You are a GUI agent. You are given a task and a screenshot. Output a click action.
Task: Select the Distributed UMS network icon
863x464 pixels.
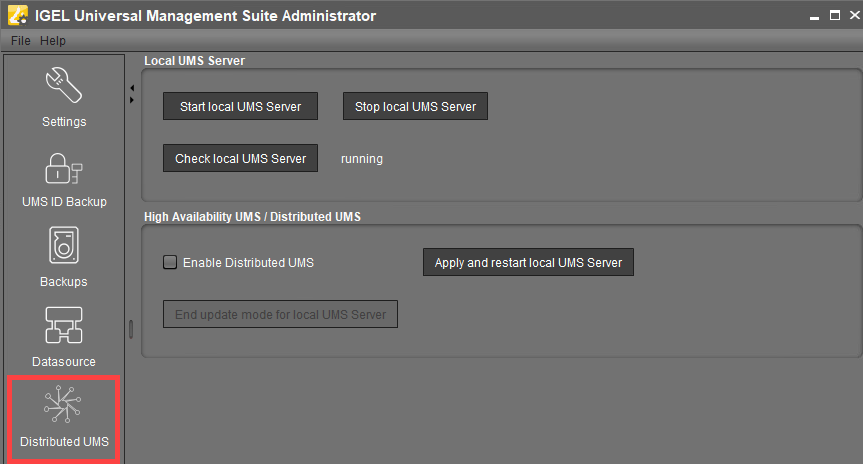coord(64,406)
